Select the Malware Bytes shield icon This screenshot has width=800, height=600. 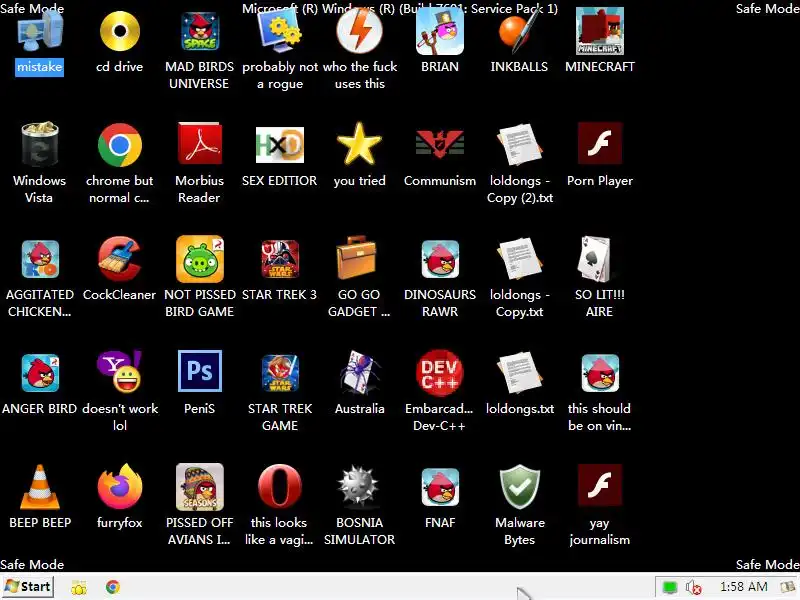click(519, 487)
